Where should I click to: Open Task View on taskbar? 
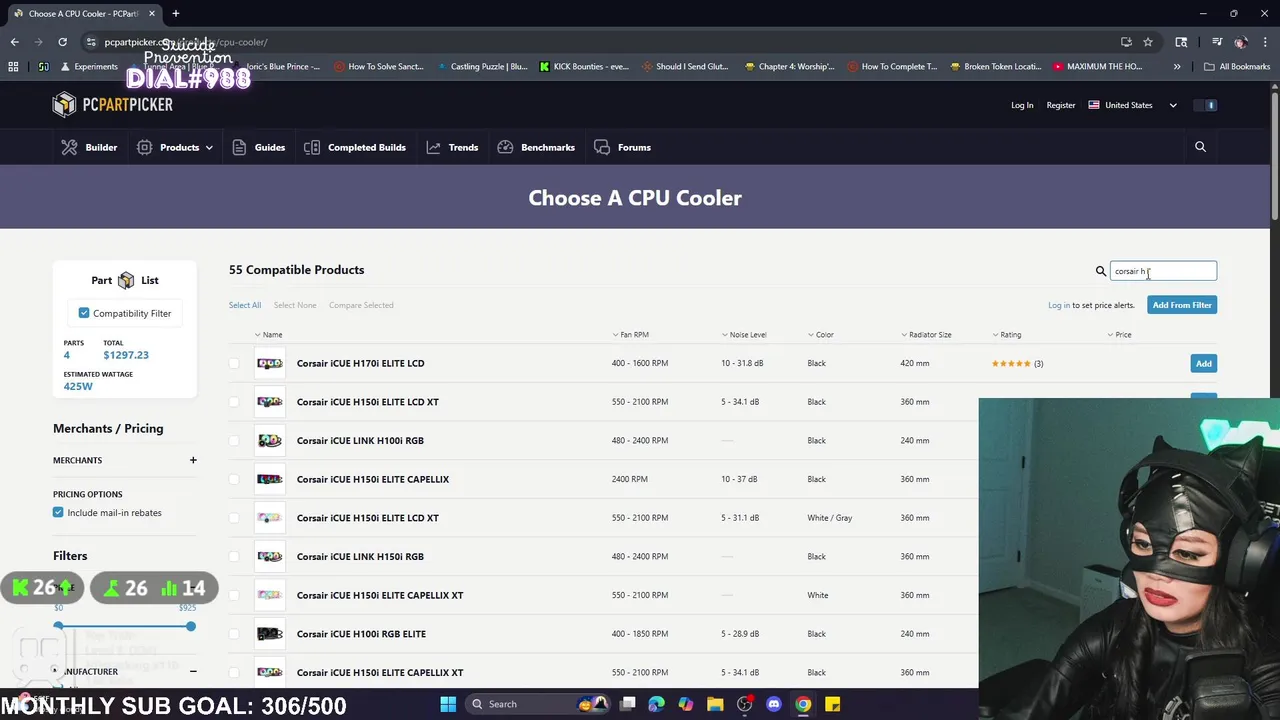[627, 704]
